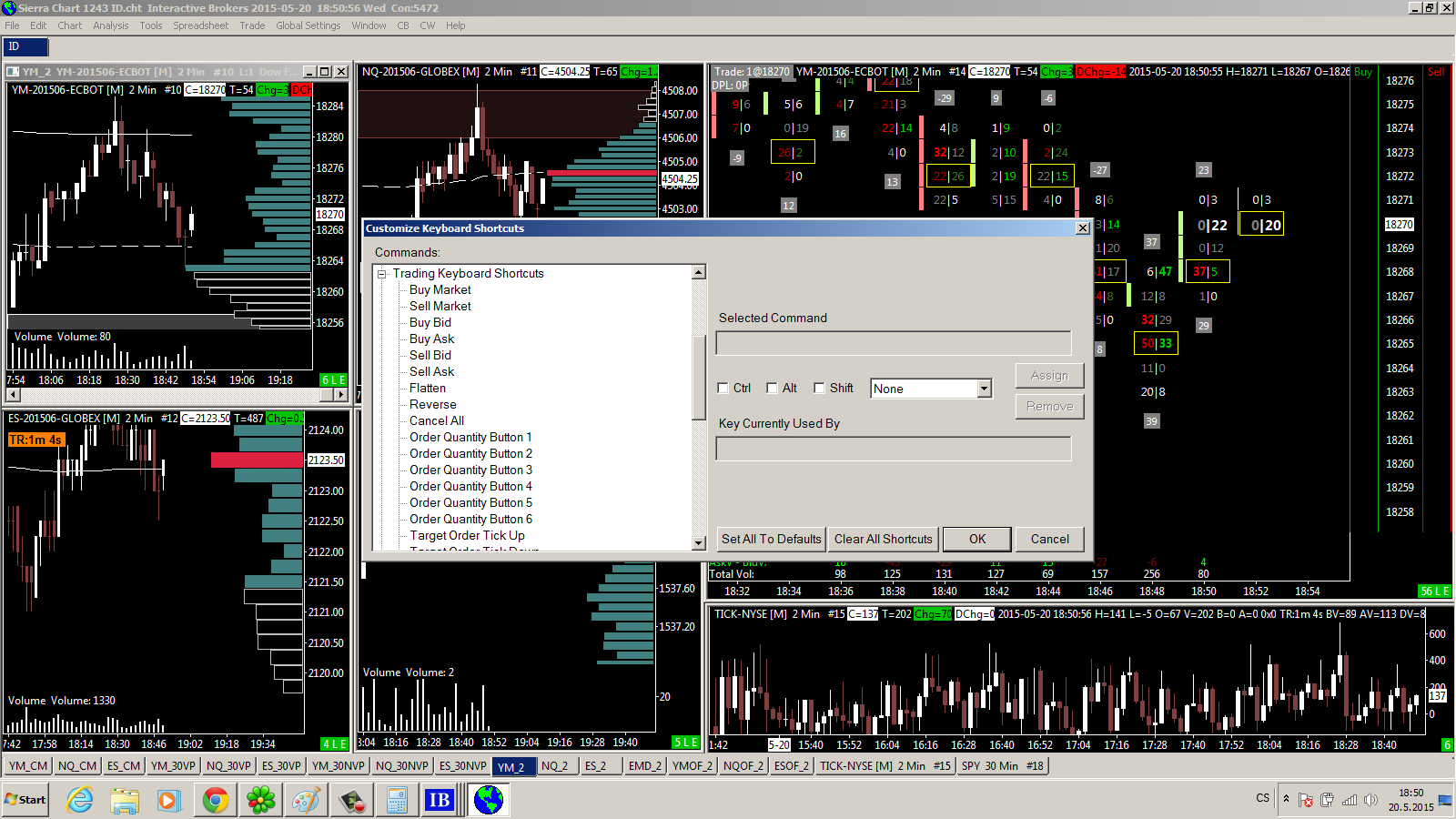Collapse the Trading Keyboard Shortcuts tree node
1456x819 pixels.
pos(382,274)
